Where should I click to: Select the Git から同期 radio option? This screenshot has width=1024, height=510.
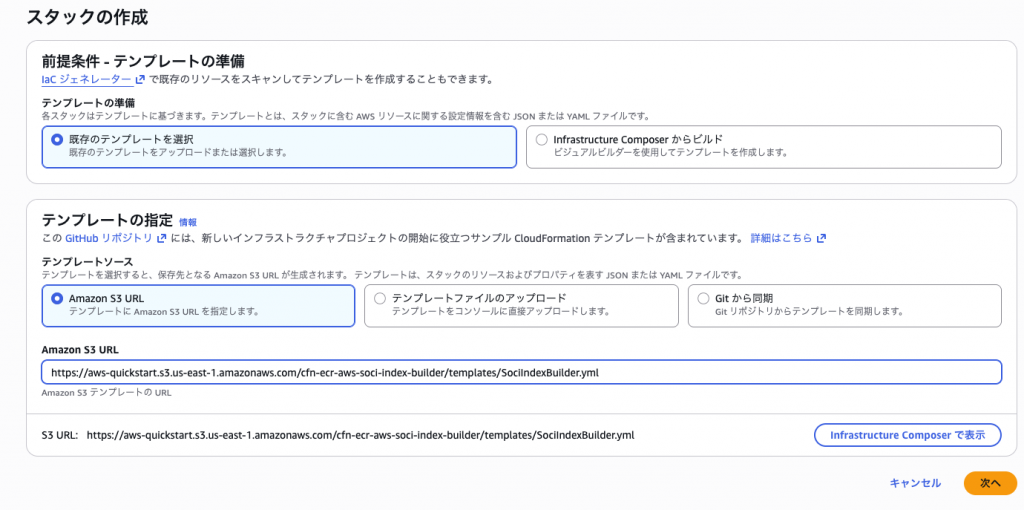point(704,298)
